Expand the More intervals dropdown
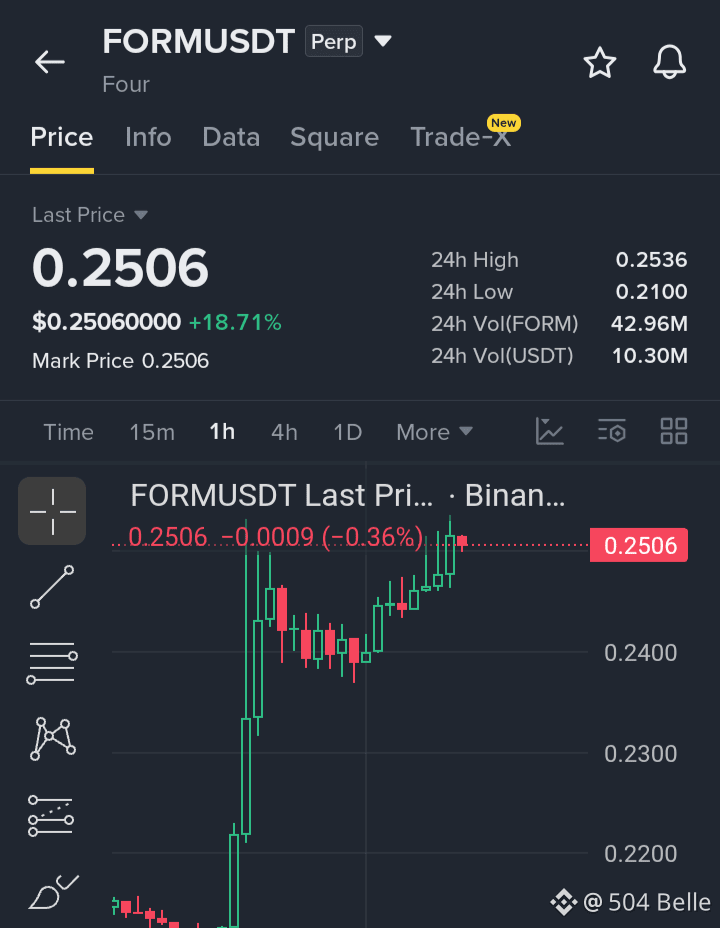720x928 pixels. click(435, 432)
